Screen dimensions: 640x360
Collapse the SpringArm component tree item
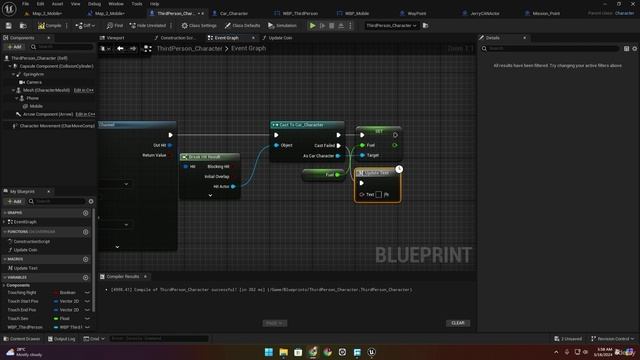(x=13, y=74)
